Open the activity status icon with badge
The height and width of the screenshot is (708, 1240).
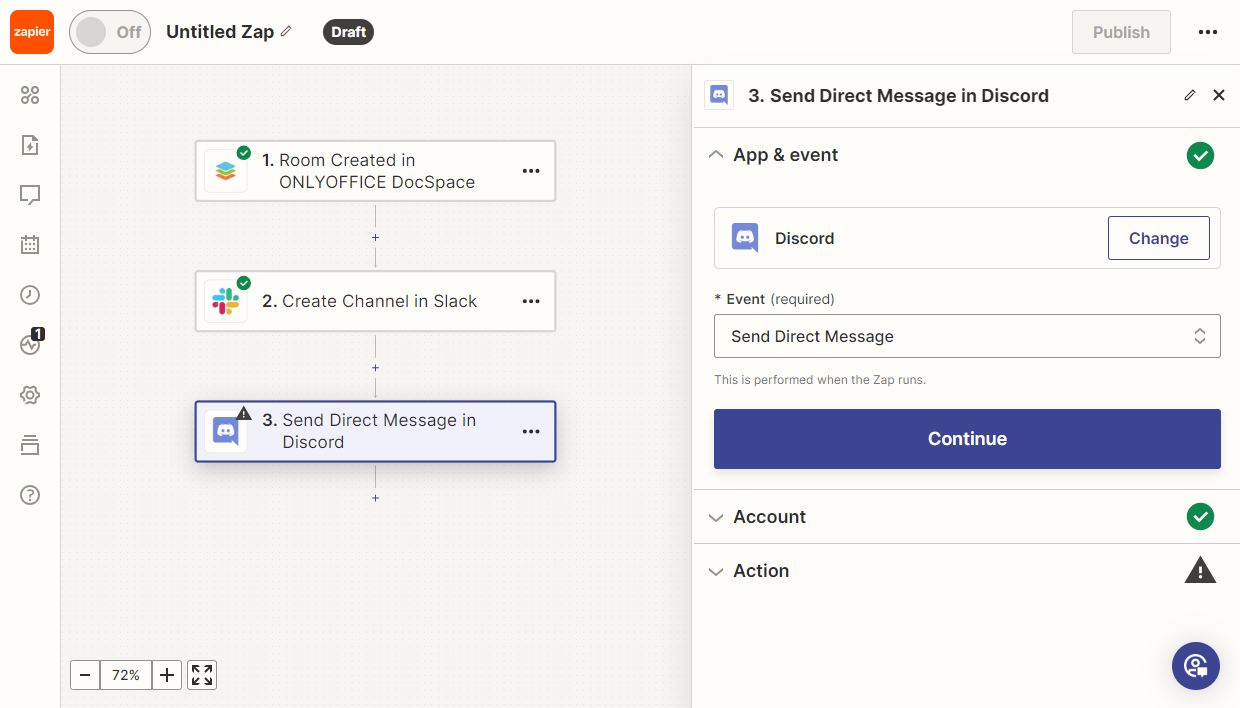click(x=30, y=345)
